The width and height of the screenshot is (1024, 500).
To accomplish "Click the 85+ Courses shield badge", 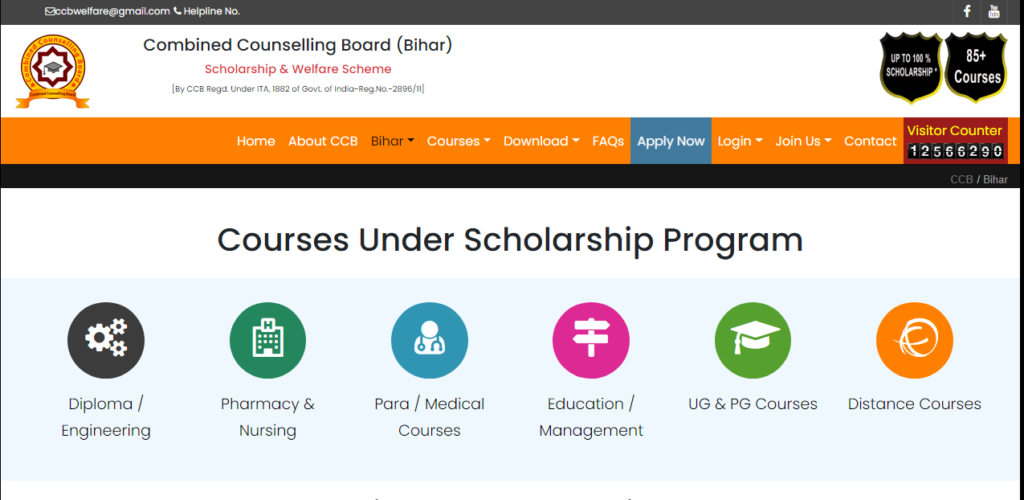I will pyautogui.click(x=977, y=68).
